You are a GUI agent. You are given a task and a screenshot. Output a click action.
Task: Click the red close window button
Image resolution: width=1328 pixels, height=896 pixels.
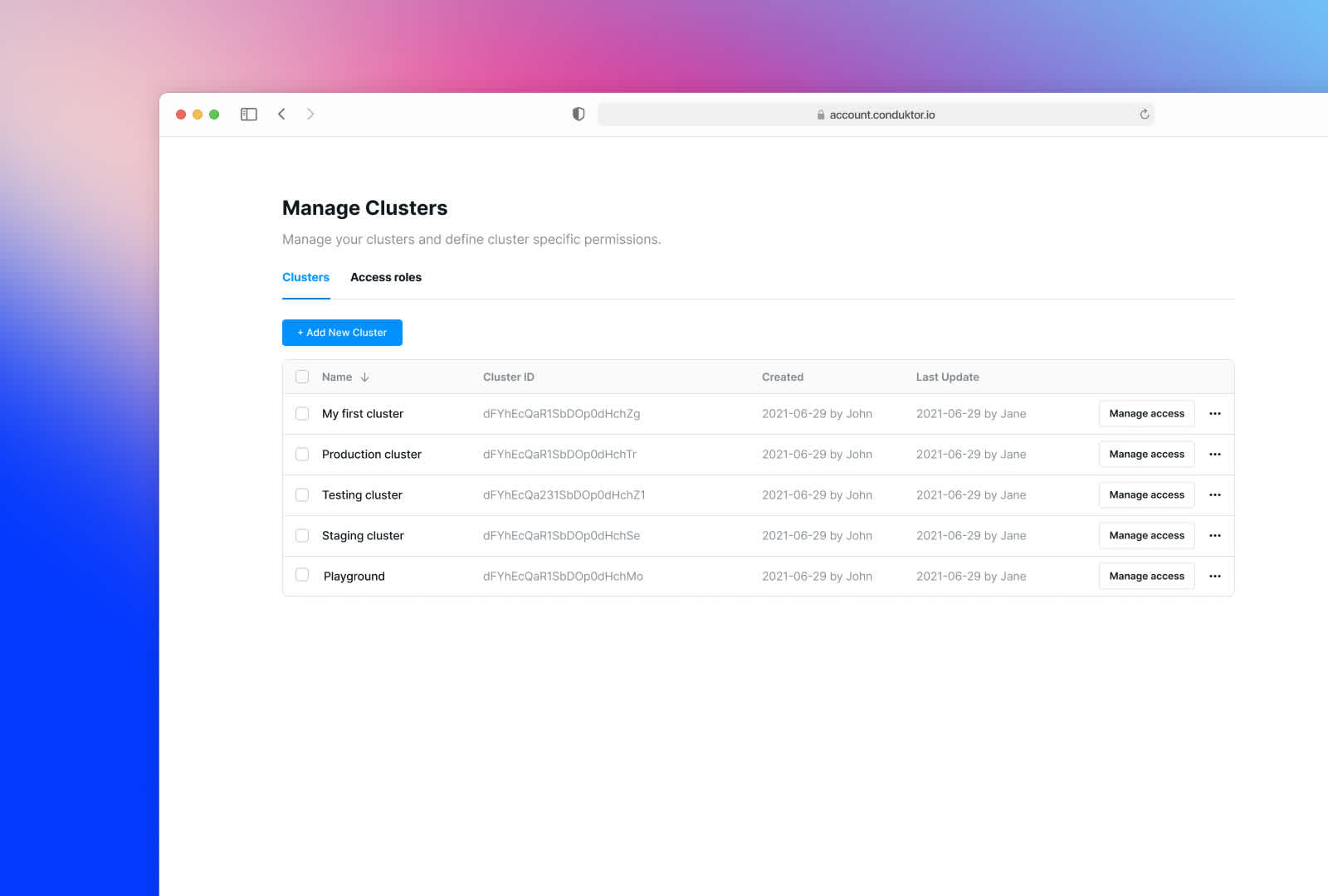[181, 114]
